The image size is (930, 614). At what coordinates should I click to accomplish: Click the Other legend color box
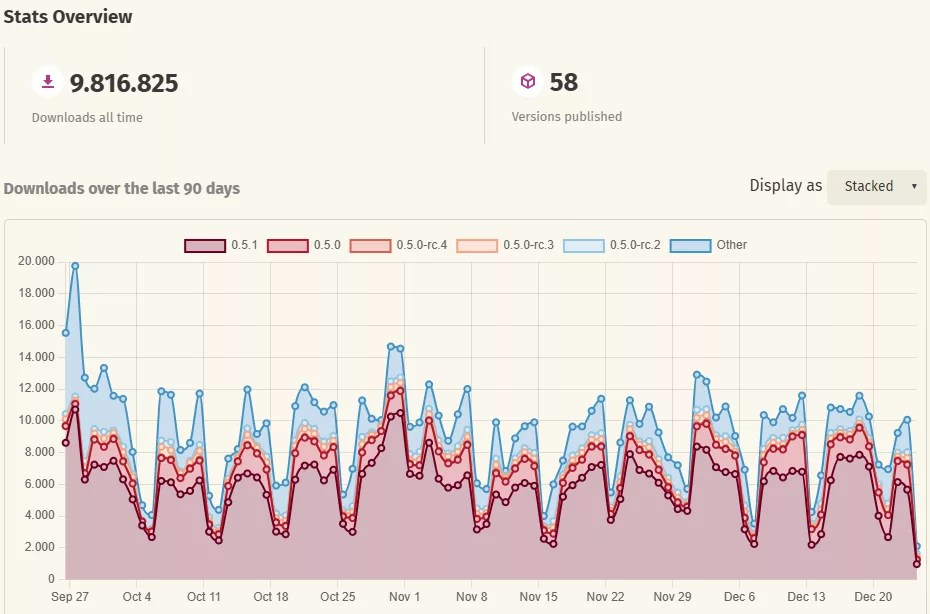click(x=690, y=245)
